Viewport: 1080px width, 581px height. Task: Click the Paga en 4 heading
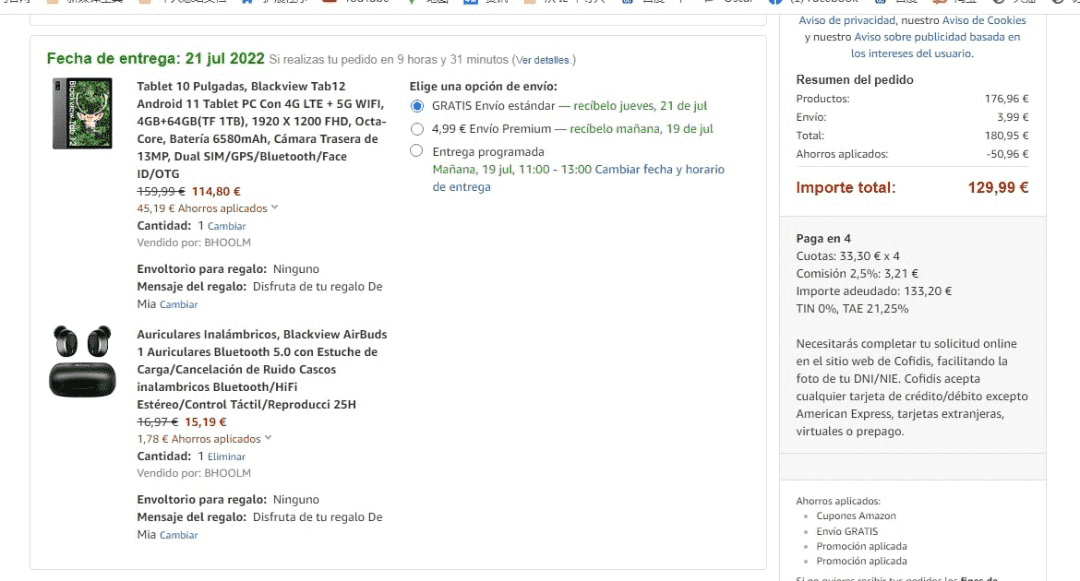point(823,238)
